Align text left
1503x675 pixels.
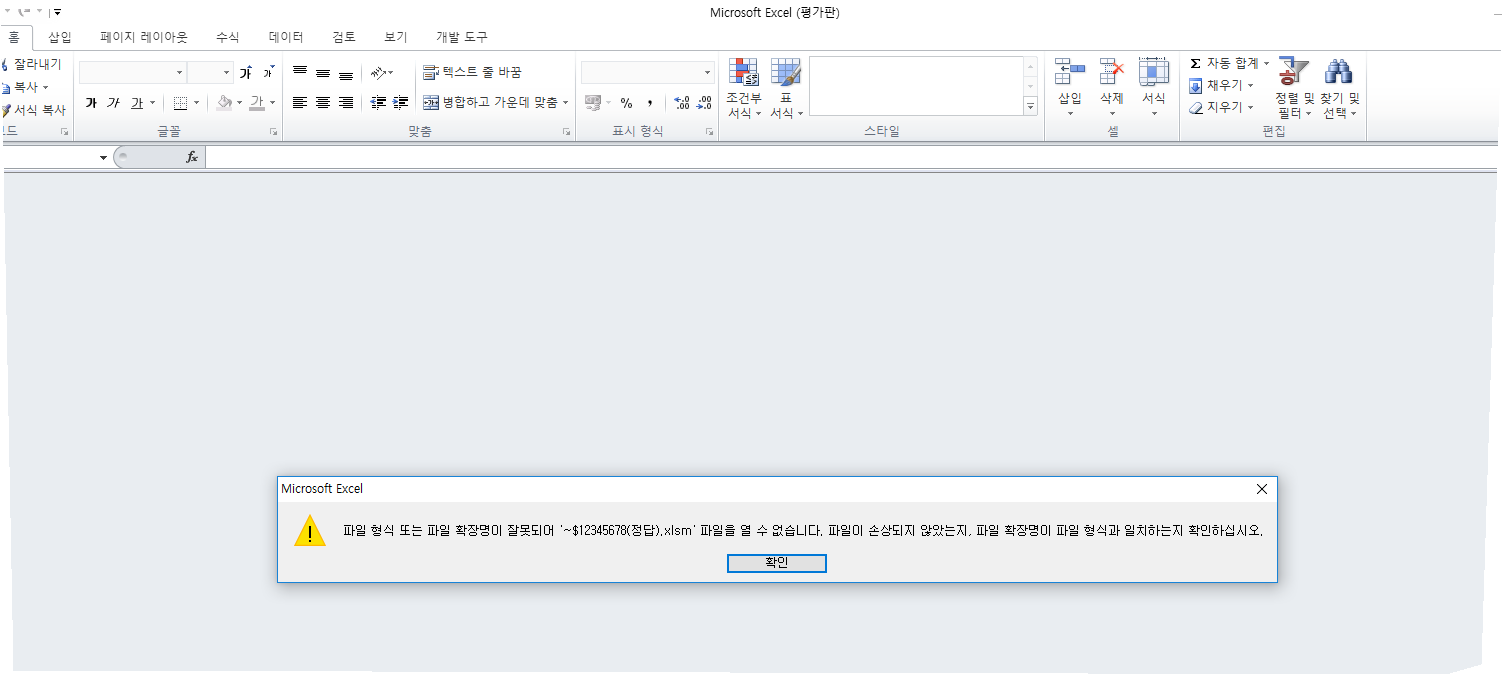(x=300, y=103)
